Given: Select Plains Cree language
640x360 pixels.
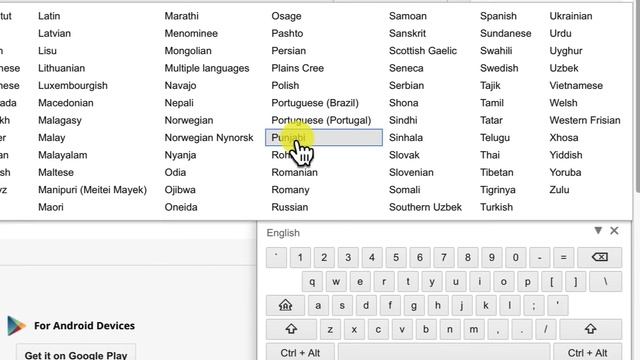Looking at the screenshot, I should 298,68.
